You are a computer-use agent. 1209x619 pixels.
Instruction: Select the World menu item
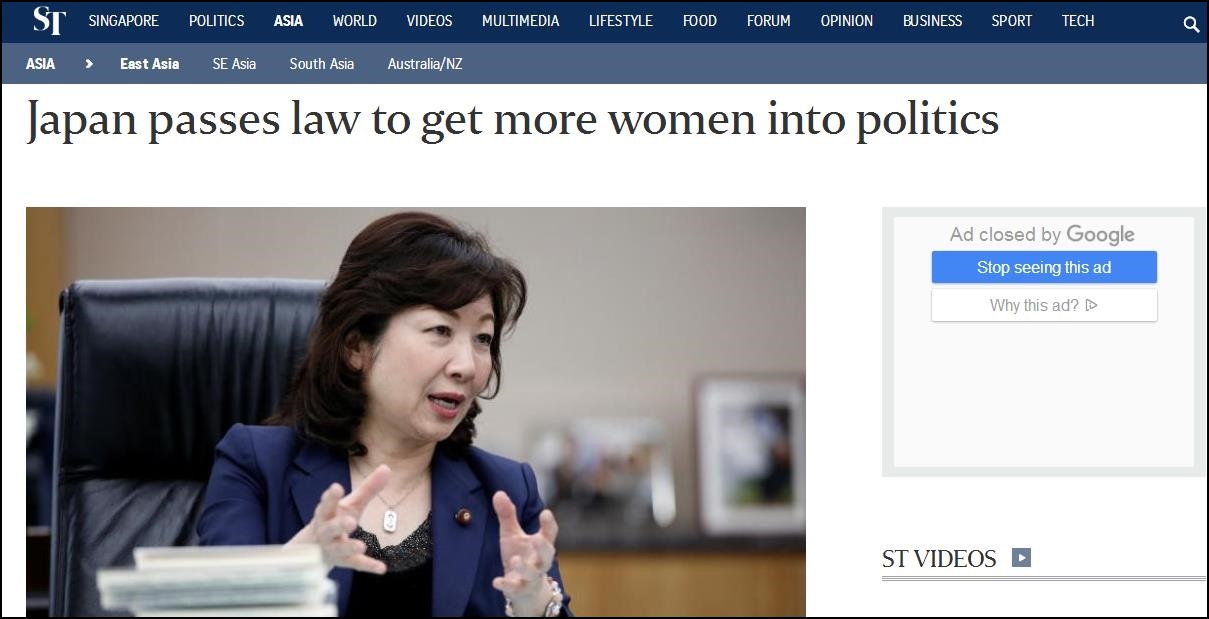(355, 21)
